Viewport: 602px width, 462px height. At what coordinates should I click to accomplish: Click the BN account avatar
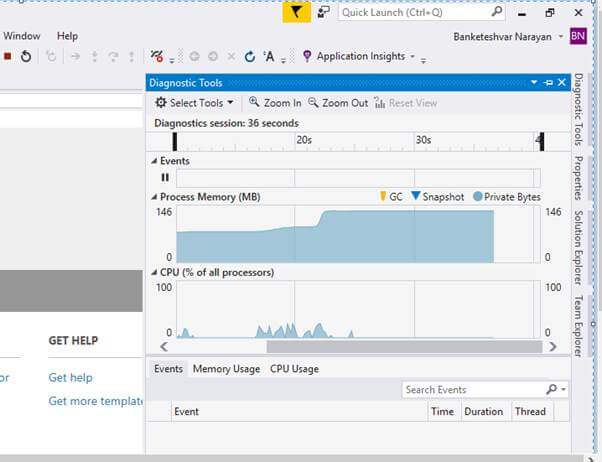[x=578, y=36]
